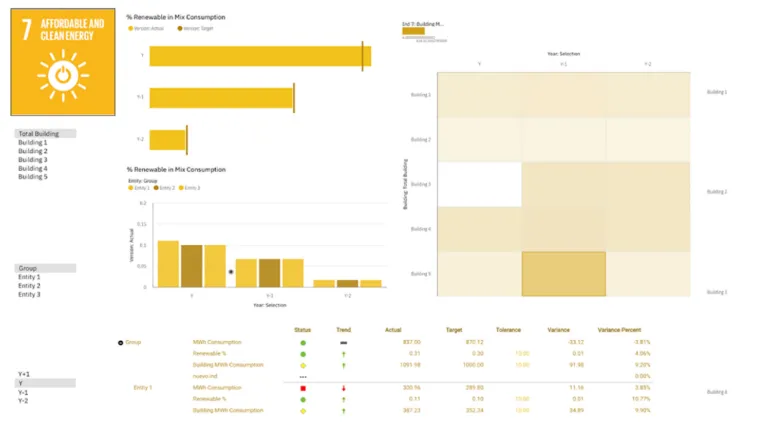
Task: Click the SDG 7 Affordable and Clean Energy logo
Action: (63, 62)
